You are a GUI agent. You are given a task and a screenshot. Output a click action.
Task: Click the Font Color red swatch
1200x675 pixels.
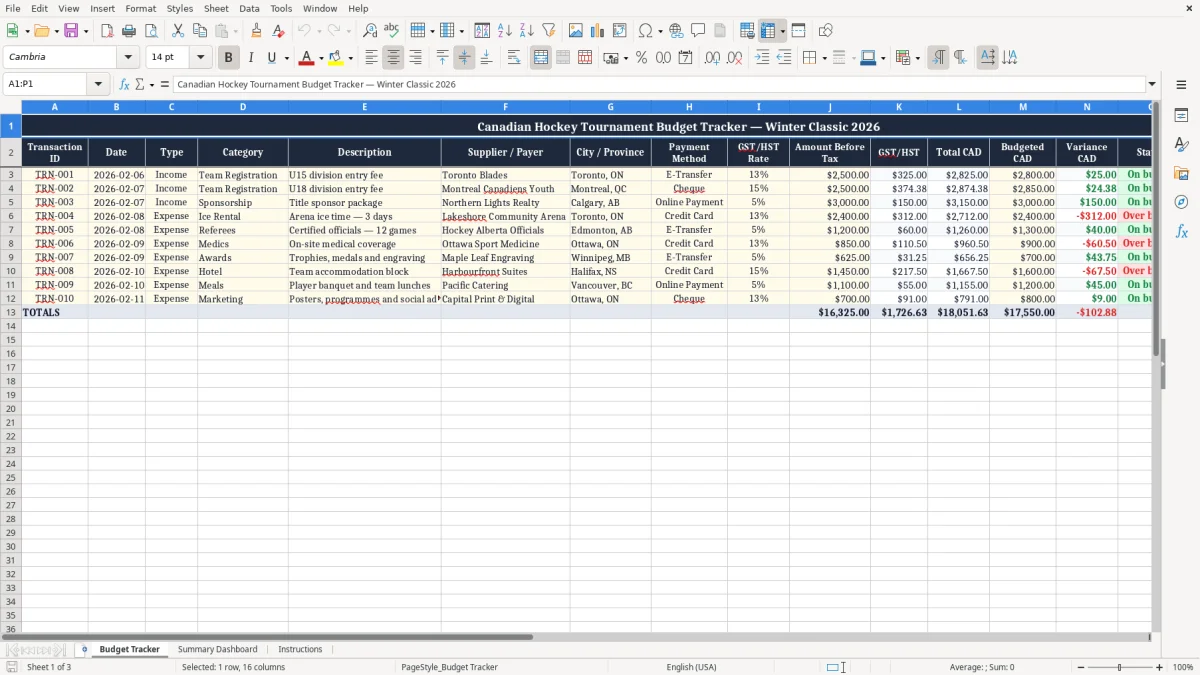pyautogui.click(x=306, y=58)
